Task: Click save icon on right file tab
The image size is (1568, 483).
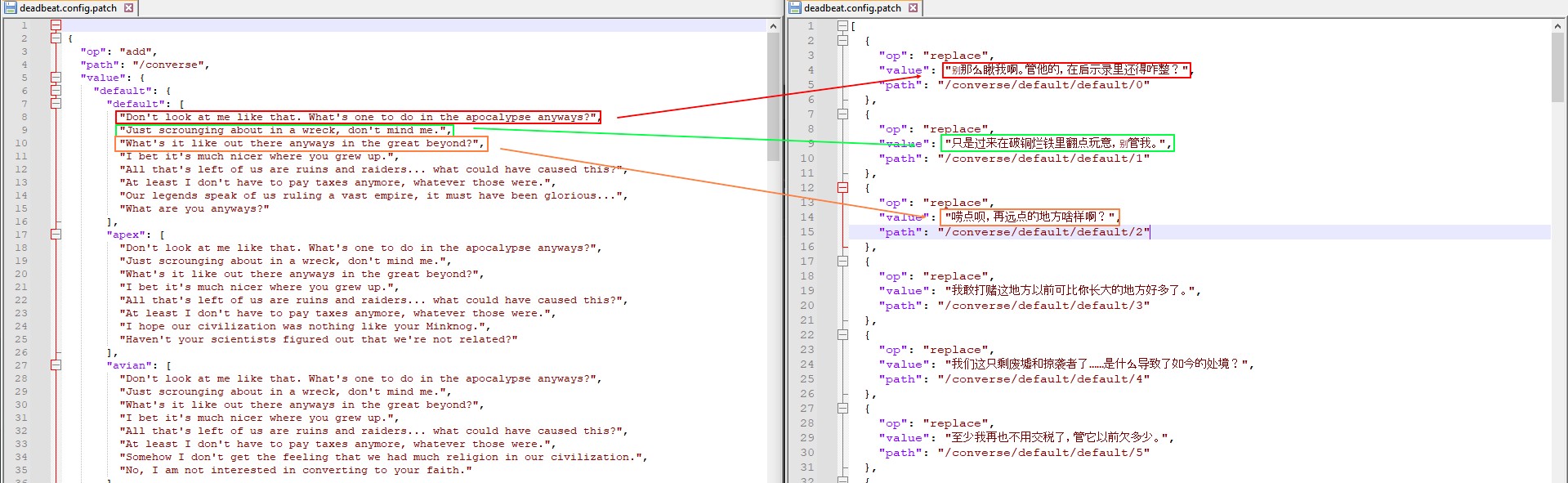Action: pos(795,8)
